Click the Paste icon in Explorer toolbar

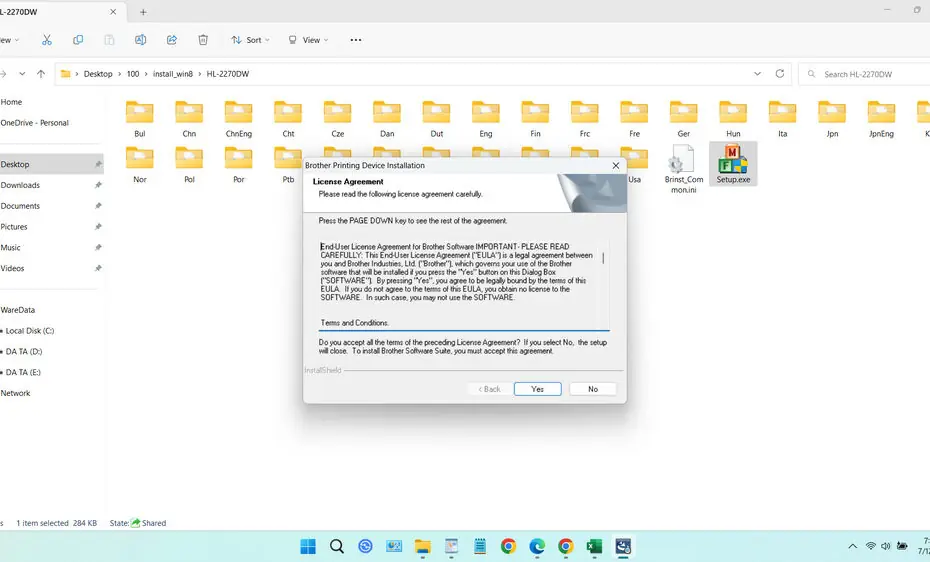(109, 40)
